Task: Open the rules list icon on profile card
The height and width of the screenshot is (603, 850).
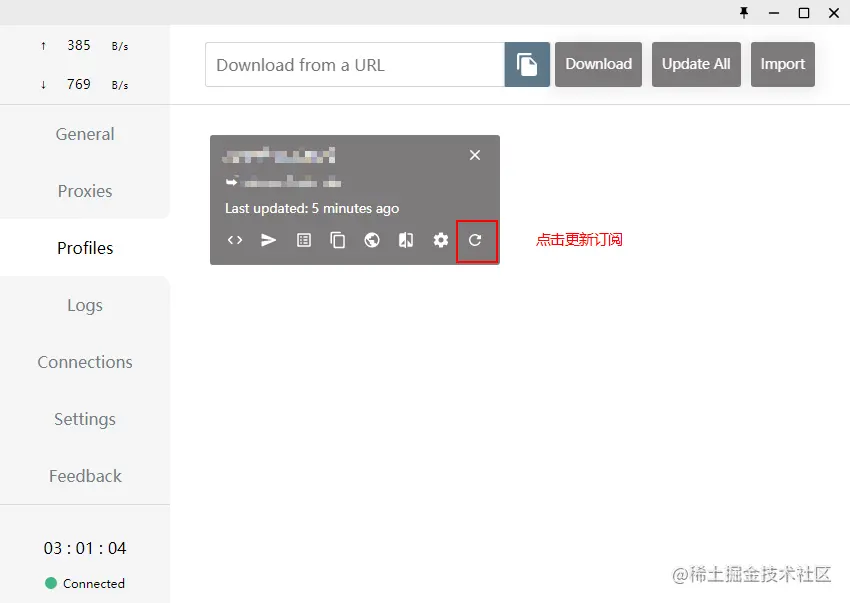Action: tap(304, 240)
